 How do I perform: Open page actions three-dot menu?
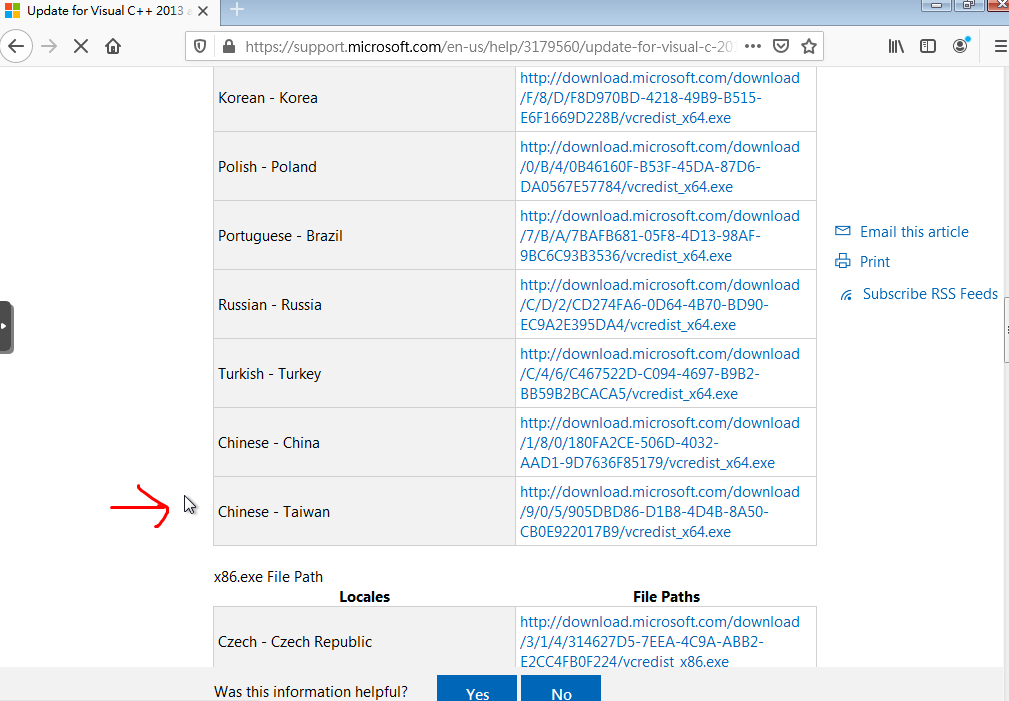(753, 46)
